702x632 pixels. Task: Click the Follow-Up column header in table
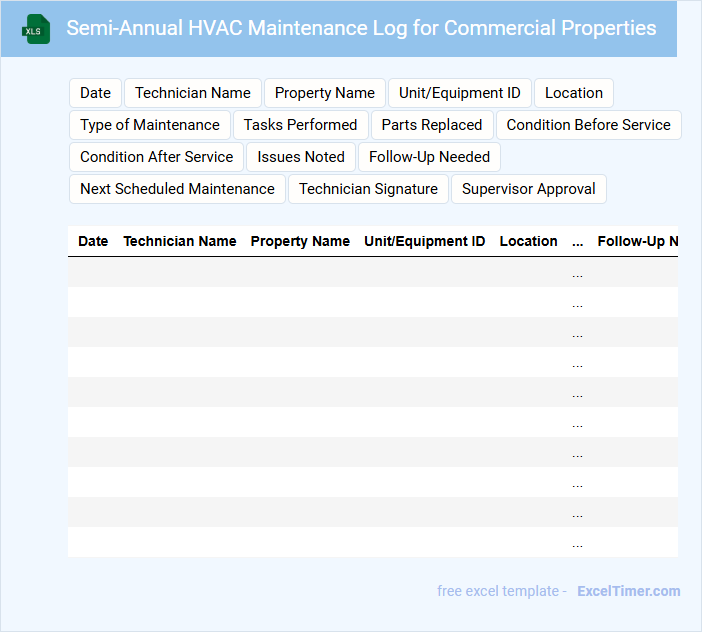point(638,241)
